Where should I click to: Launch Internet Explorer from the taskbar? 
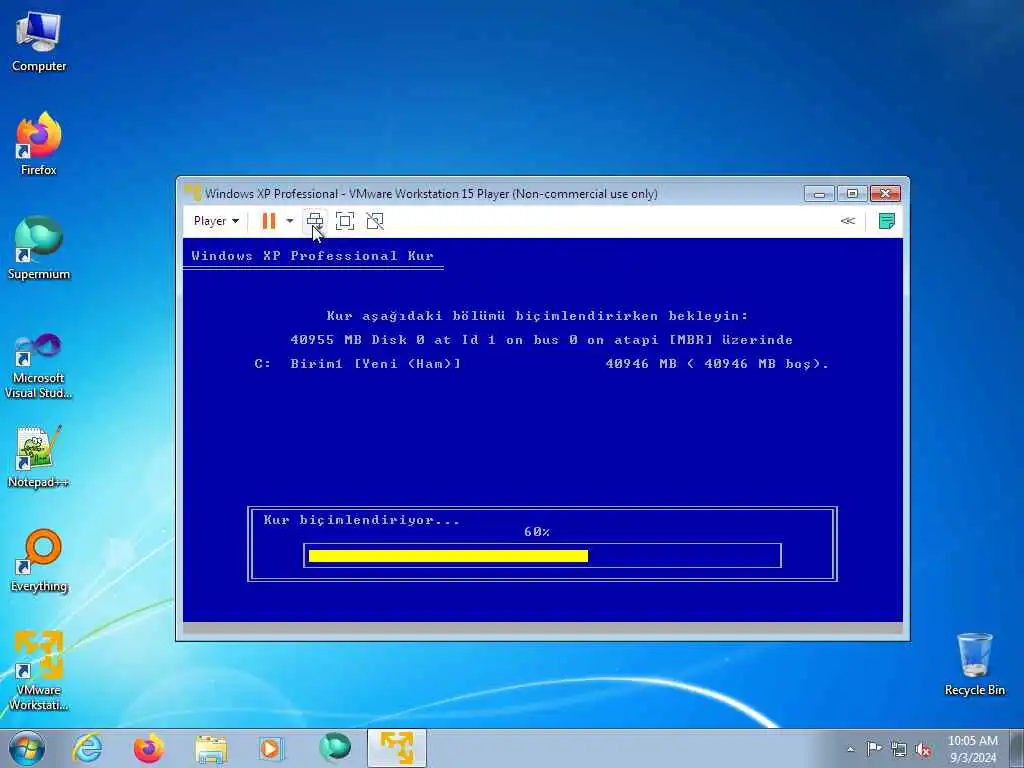tap(87, 748)
